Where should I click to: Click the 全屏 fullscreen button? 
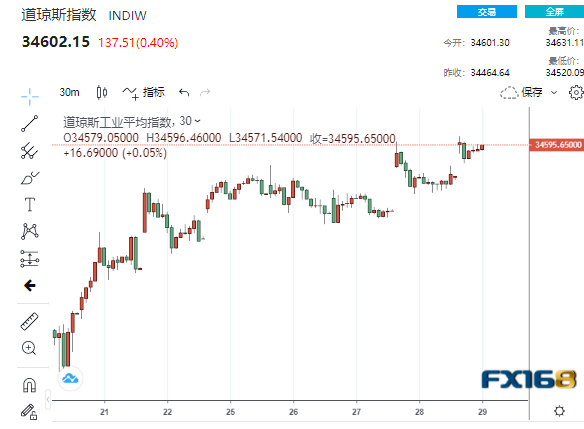pos(555,12)
